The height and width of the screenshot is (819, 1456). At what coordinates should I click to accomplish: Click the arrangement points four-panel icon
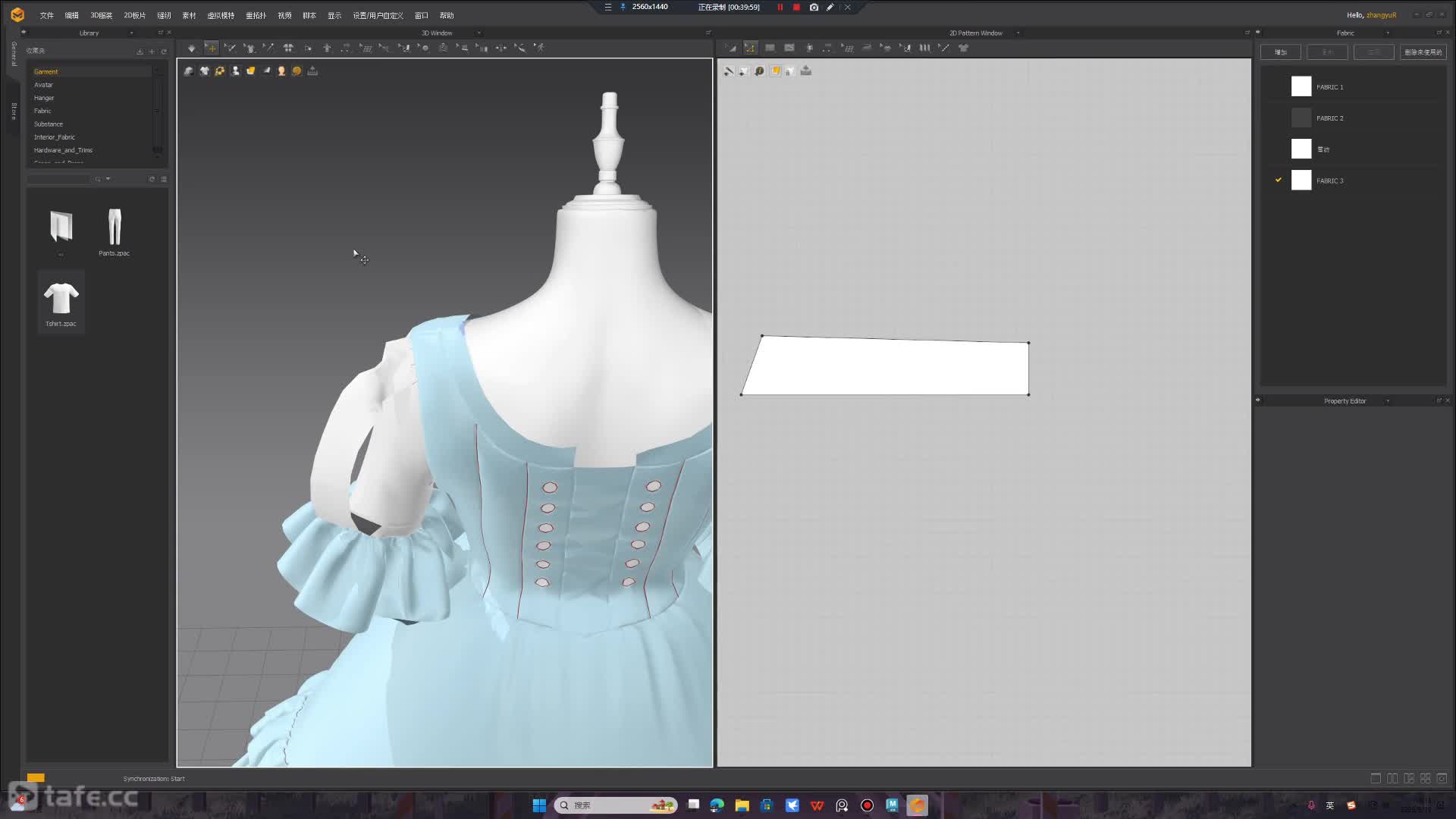[288, 48]
